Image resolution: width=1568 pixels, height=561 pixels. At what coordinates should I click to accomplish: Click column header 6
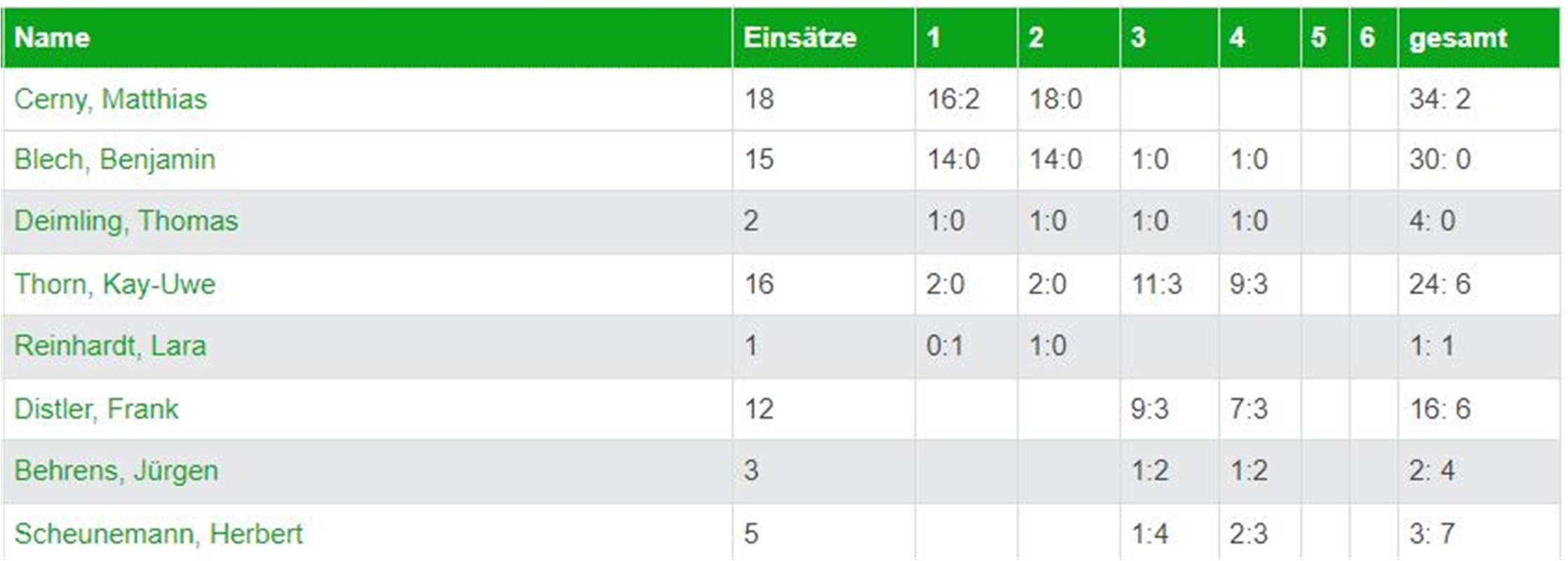tap(1367, 37)
